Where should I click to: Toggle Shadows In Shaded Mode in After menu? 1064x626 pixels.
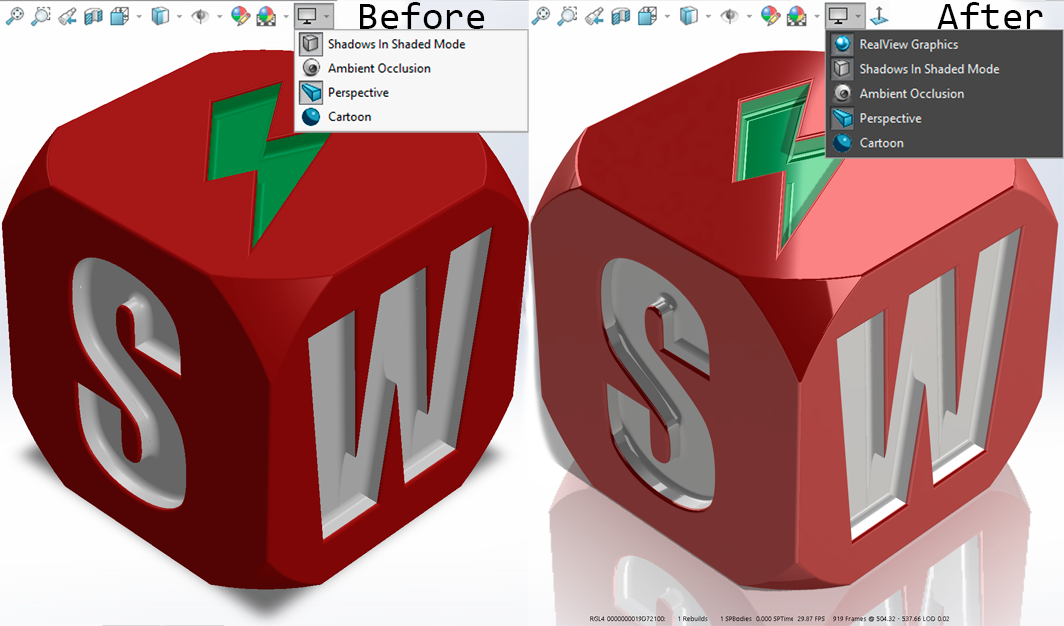click(x=944, y=69)
